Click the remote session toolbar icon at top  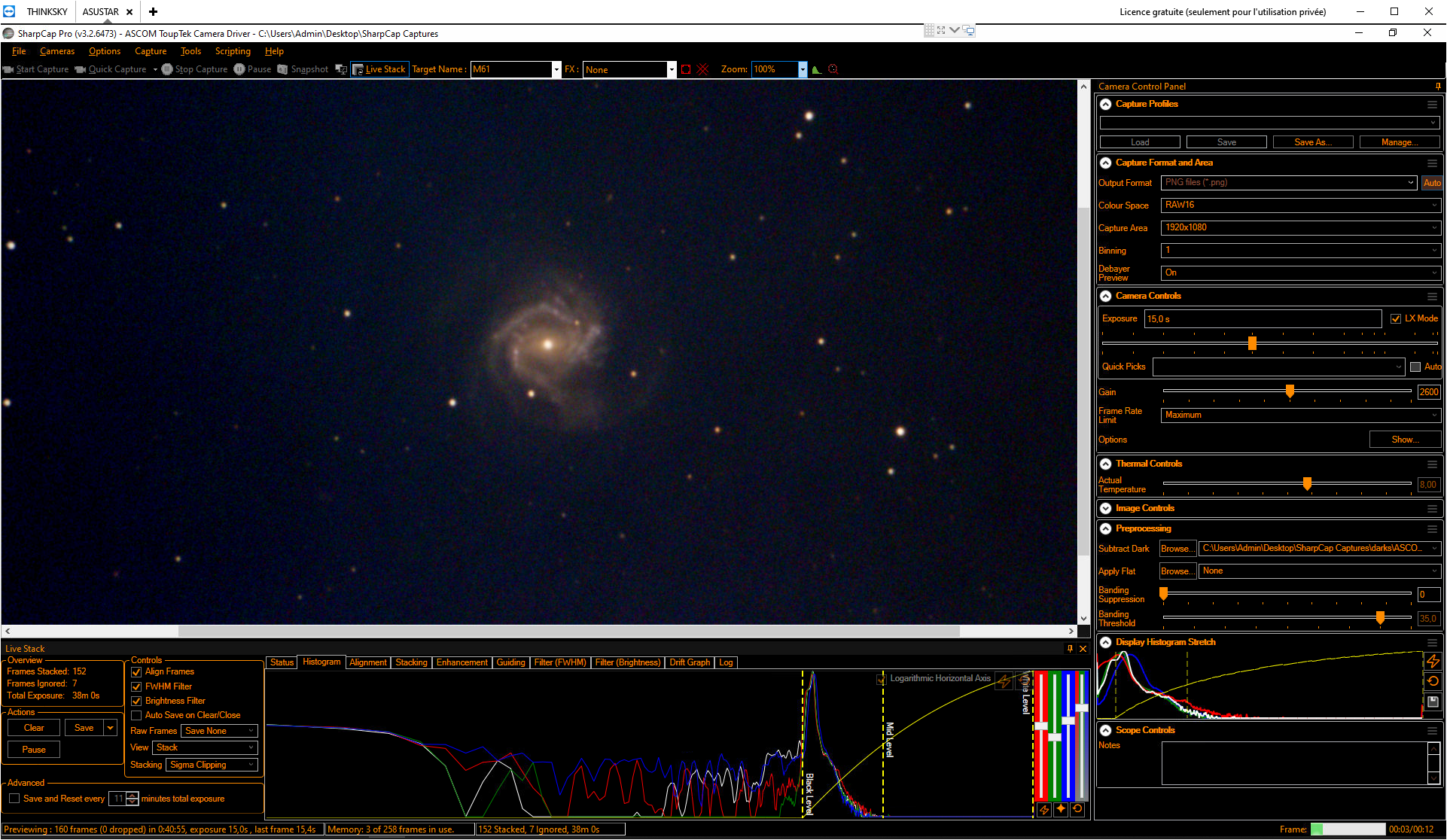point(968,30)
